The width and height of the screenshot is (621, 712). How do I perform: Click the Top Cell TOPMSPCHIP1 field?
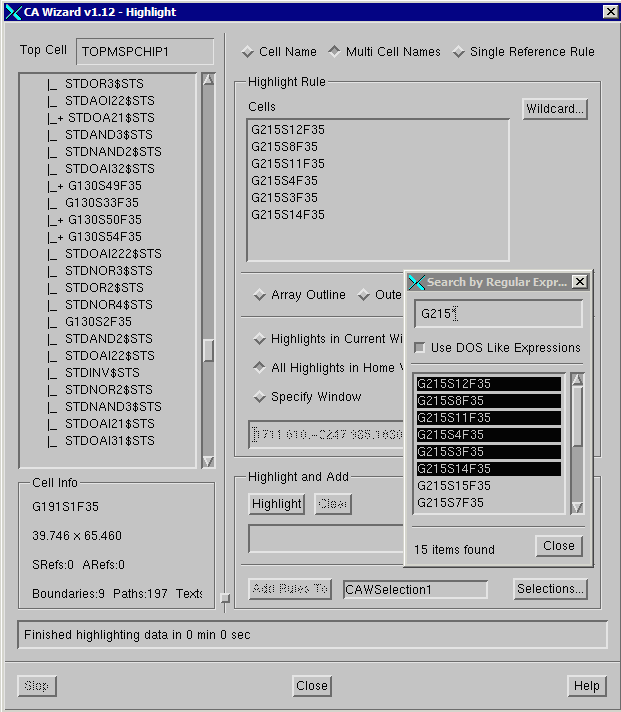[145, 51]
